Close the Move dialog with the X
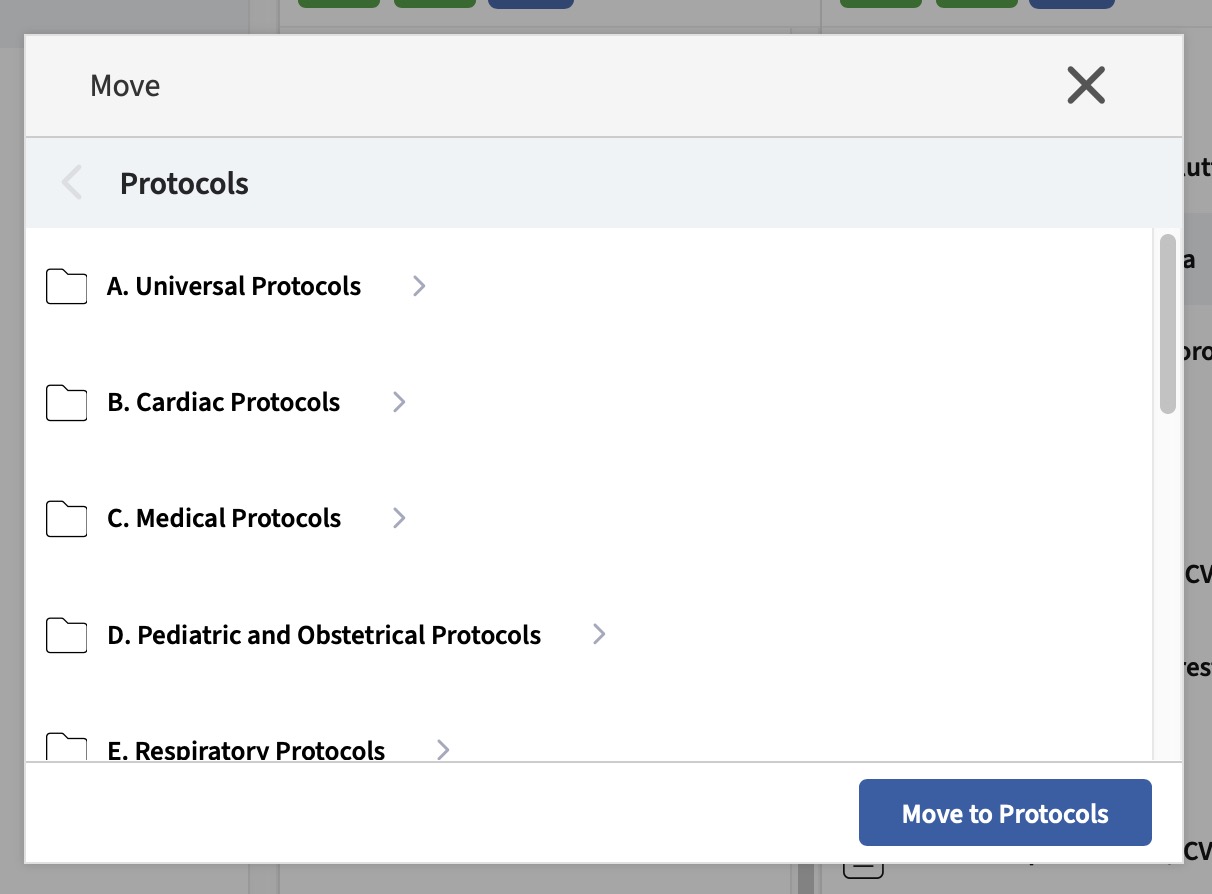The width and height of the screenshot is (1212, 894). [x=1086, y=85]
